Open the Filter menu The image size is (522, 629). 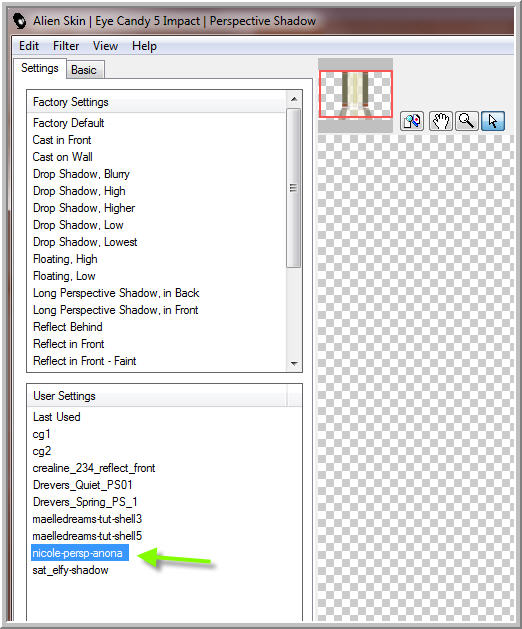(66, 46)
